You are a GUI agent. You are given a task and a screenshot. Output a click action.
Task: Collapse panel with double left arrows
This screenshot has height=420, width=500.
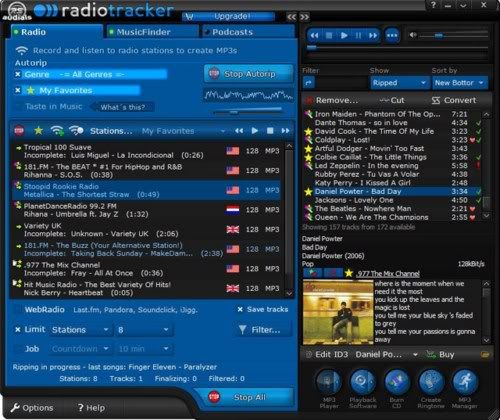point(291,17)
